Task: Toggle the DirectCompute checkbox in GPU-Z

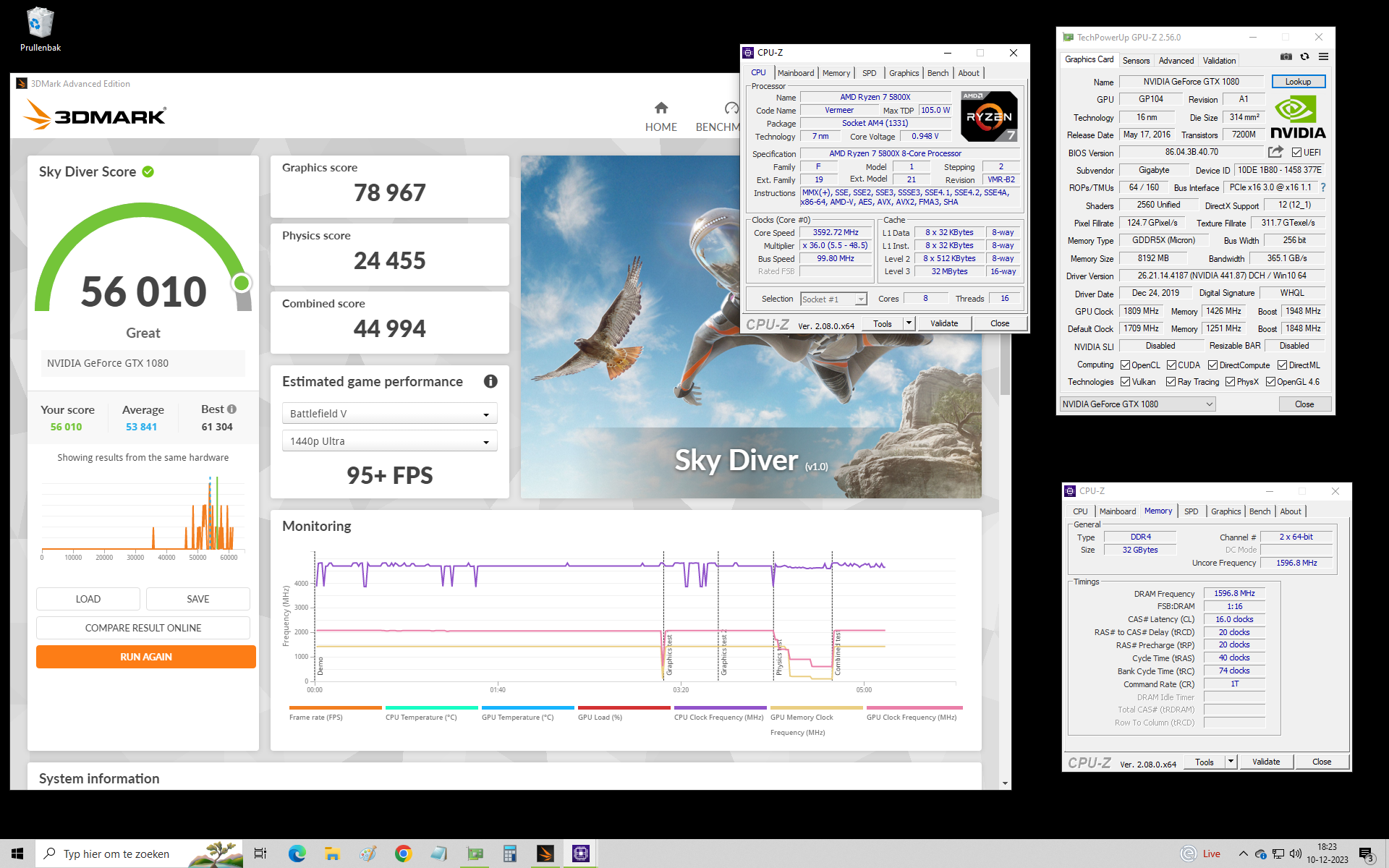Action: point(1212,365)
